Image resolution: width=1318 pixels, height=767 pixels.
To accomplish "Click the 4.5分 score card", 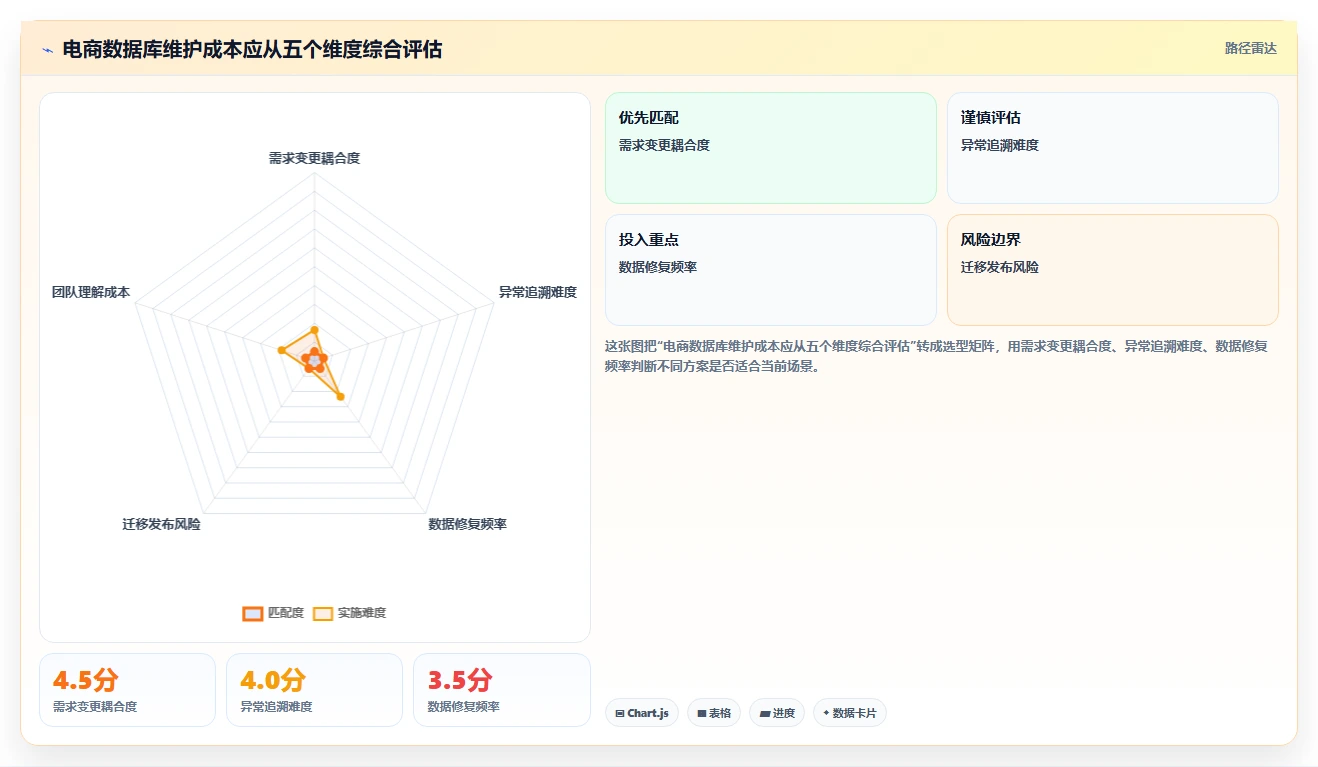I will (127, 690).
